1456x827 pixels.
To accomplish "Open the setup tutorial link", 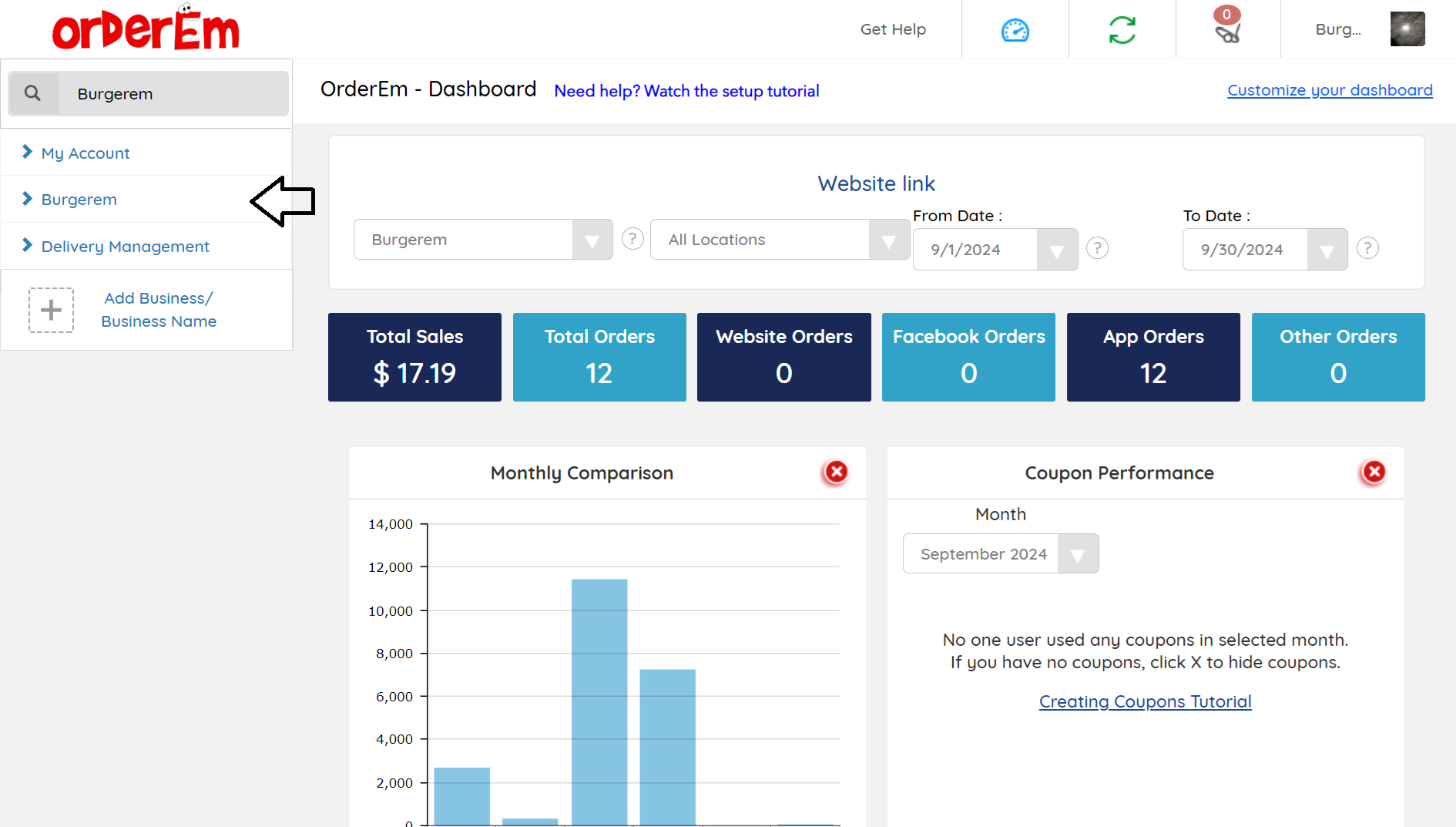I will point(686,91).
